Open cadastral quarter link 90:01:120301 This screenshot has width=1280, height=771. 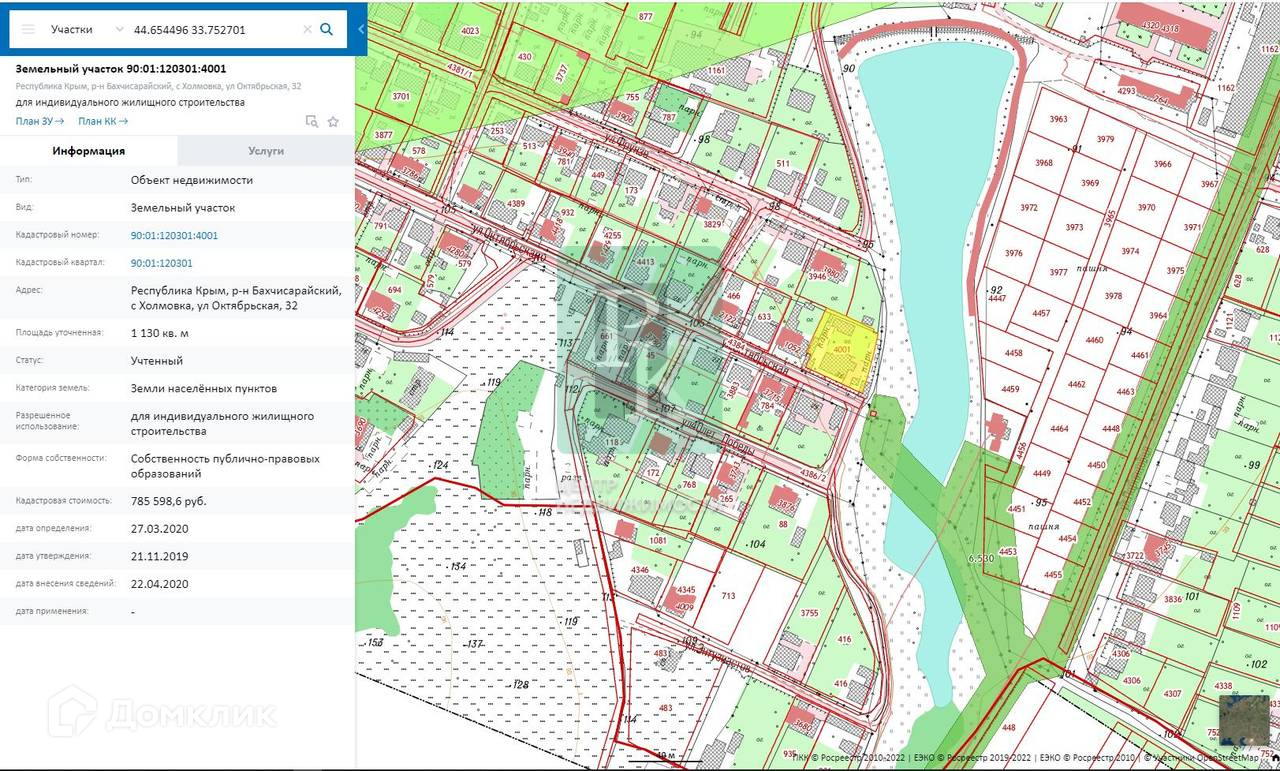pos(161,263)
